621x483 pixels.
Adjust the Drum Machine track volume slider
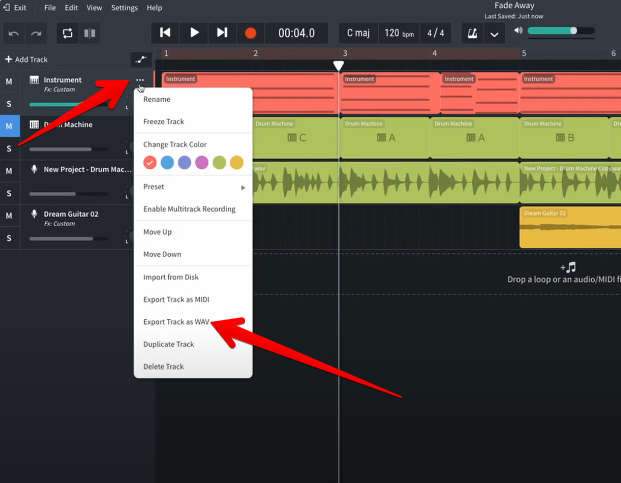68,149
